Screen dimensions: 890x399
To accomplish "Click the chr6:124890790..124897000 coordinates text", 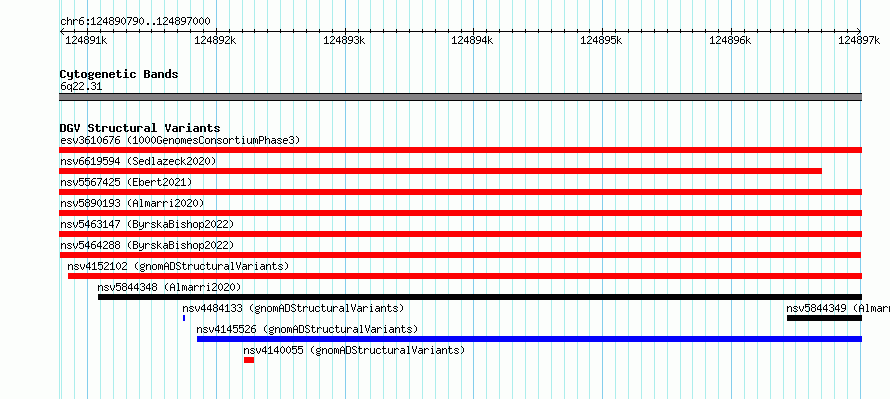I will tap(135, 22).
